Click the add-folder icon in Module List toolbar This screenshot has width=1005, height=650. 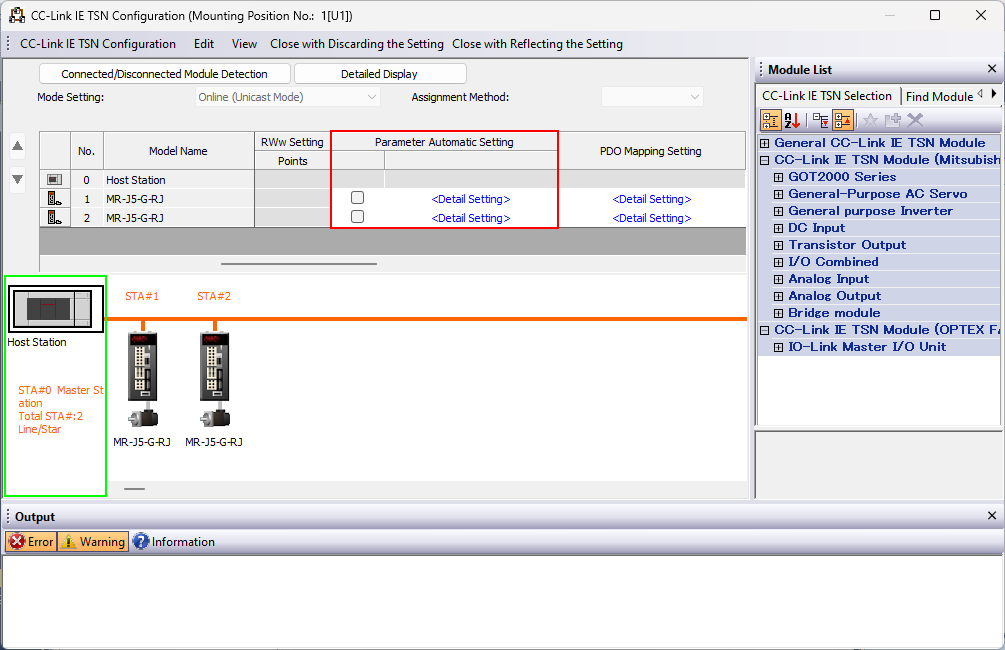pos(892,120)
